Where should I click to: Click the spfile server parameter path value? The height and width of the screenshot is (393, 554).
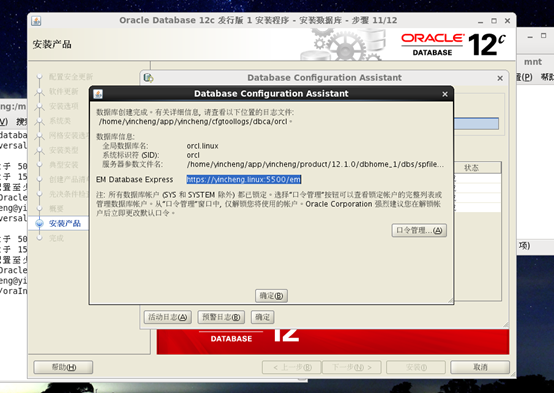[x=315, y=164]
